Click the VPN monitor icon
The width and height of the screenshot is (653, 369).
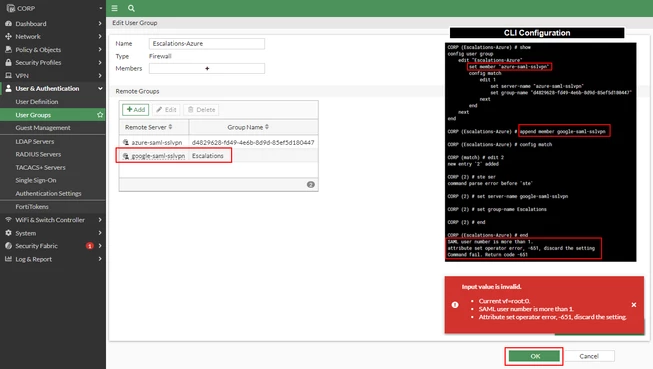pyautogui.click(x=8, y=75)
